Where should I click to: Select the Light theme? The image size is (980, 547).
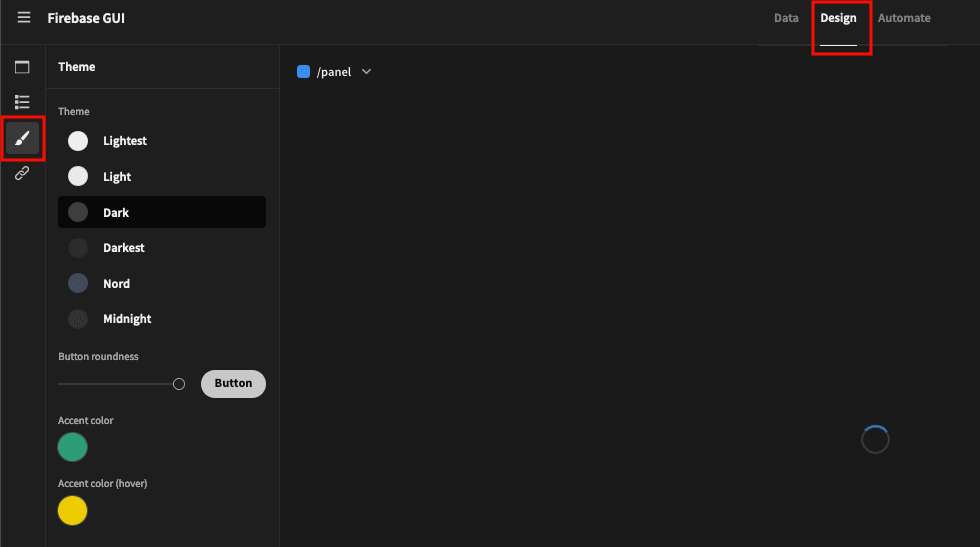pos(162,176)
